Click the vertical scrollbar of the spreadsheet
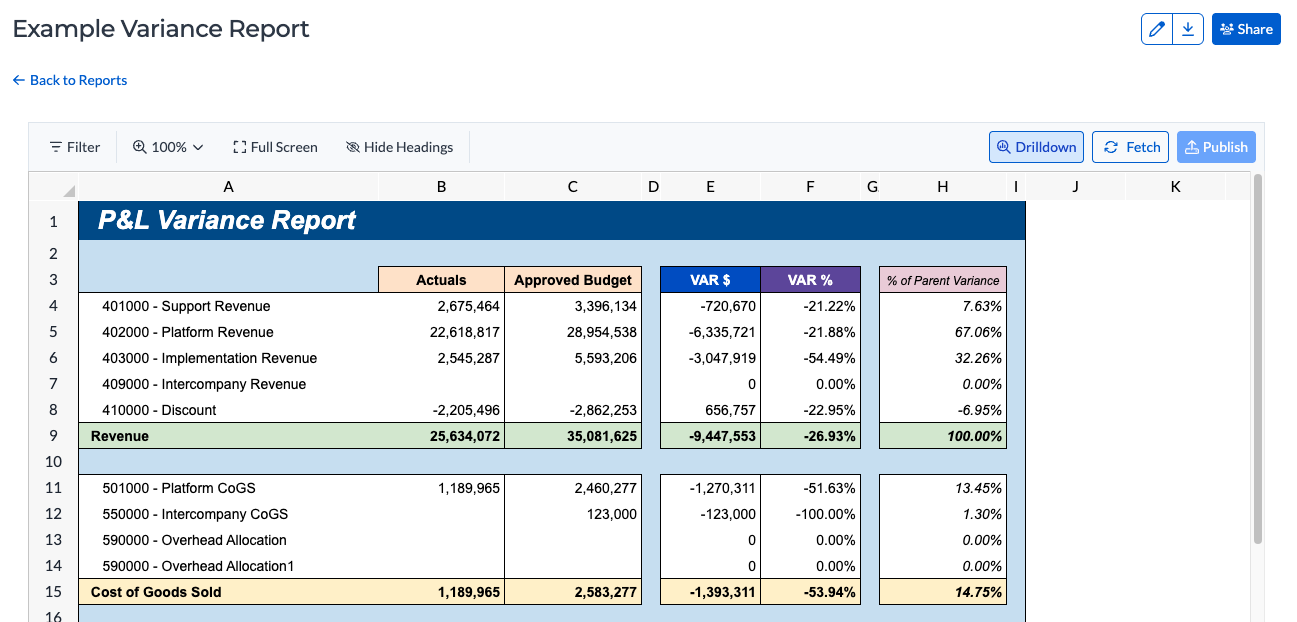The width and height of the screenshot is (1297, 622). pyautogui.click(x=1258, y=360)
